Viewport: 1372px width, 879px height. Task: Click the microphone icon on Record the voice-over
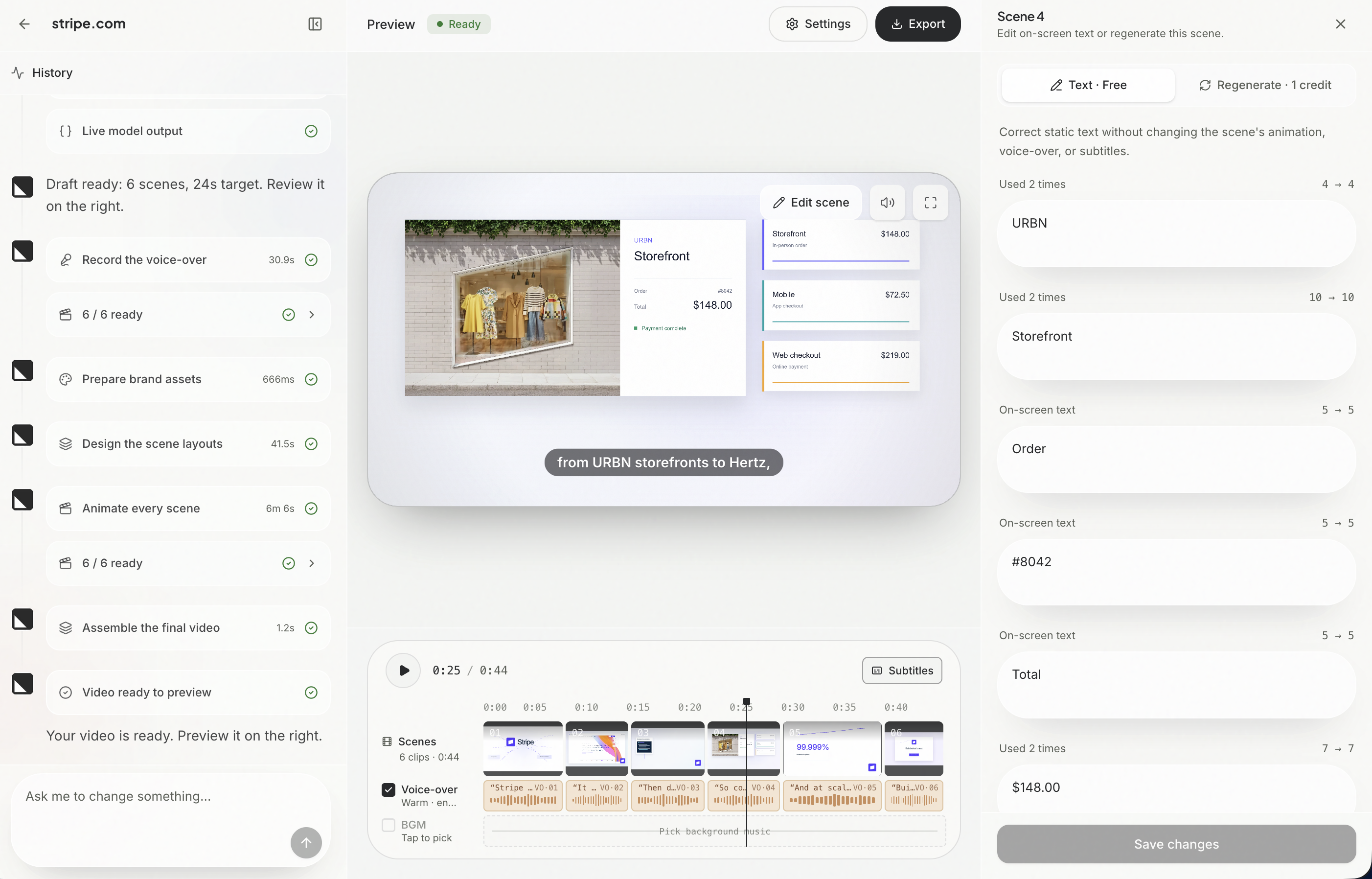tap(66, 260)
